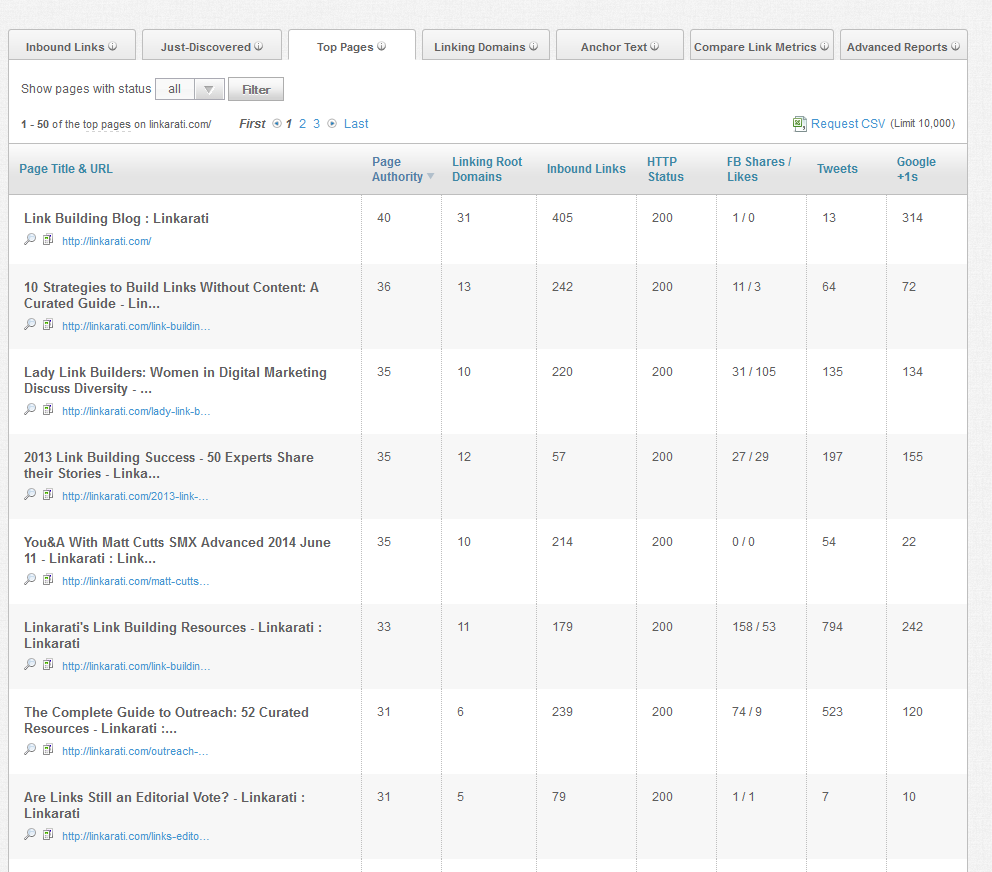Click the info icon beside Advanced Reports
Viewport: 992px width, 872px height.
(x=955, y=46)
